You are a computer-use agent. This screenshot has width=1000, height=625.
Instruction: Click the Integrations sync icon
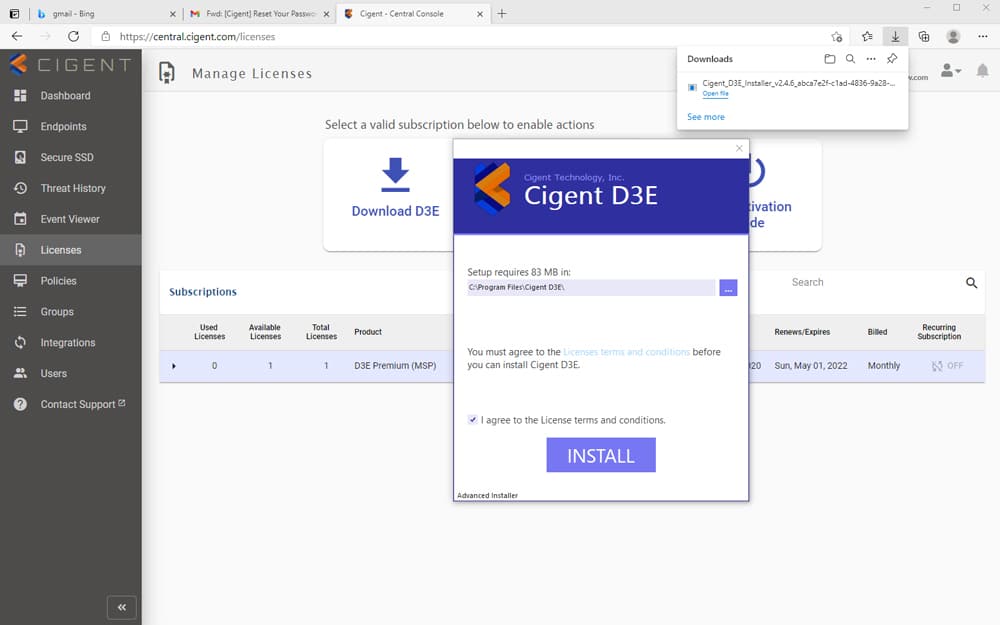click(x=20, y=342)
